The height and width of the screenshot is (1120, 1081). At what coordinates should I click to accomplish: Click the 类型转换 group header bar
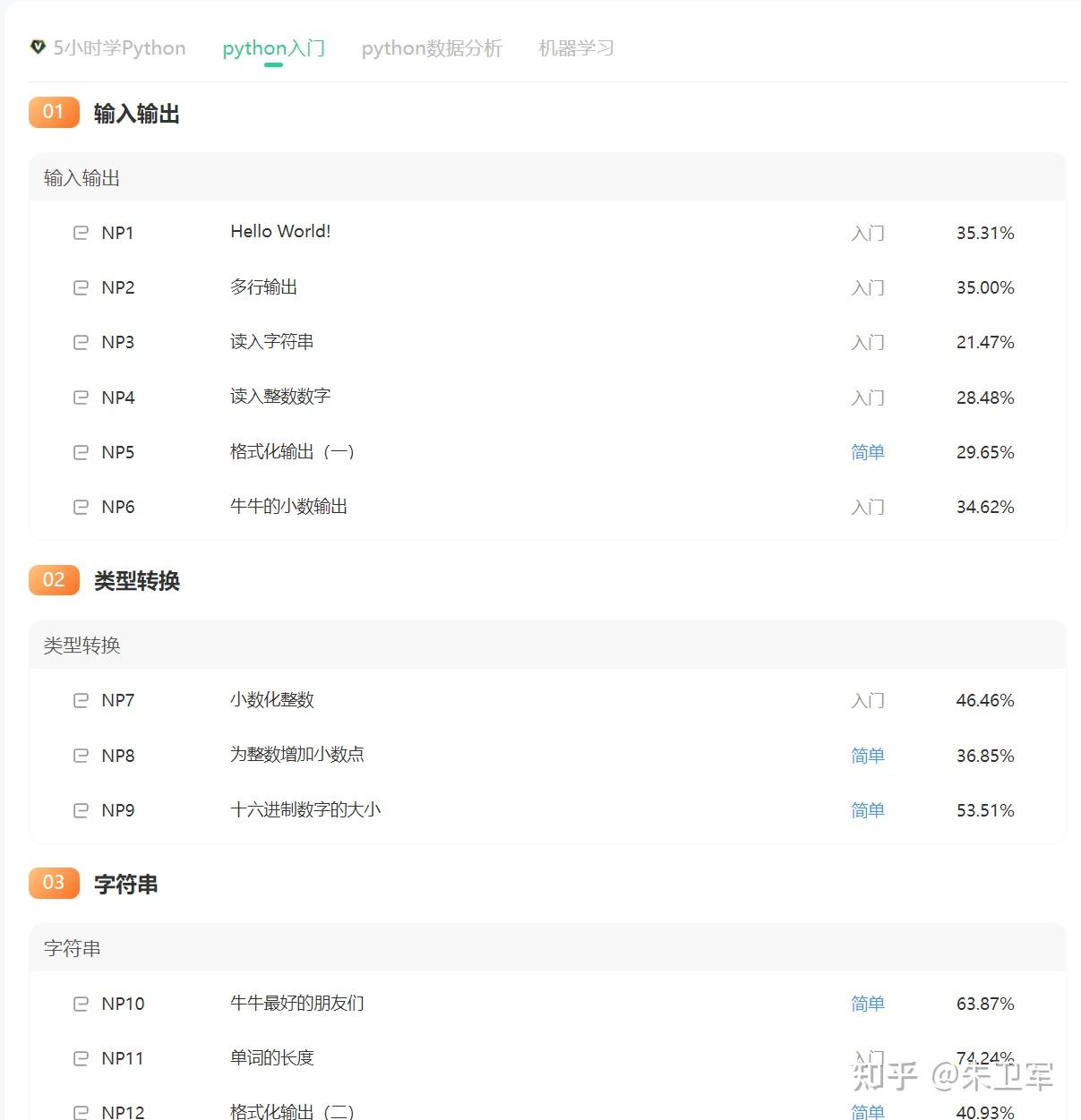coord(547,645)
